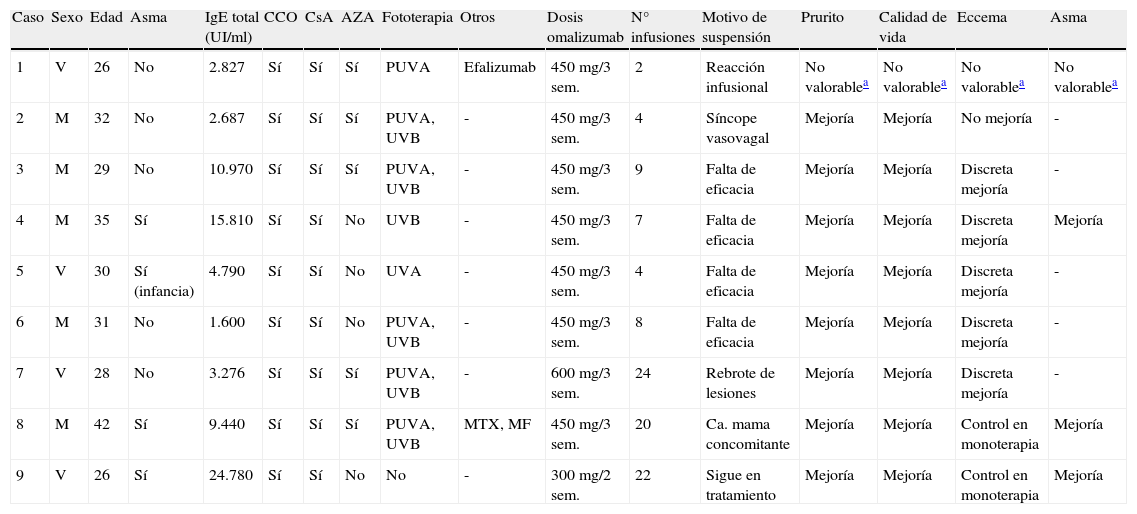Click footnote 'a' in last Asma column

1114,84
